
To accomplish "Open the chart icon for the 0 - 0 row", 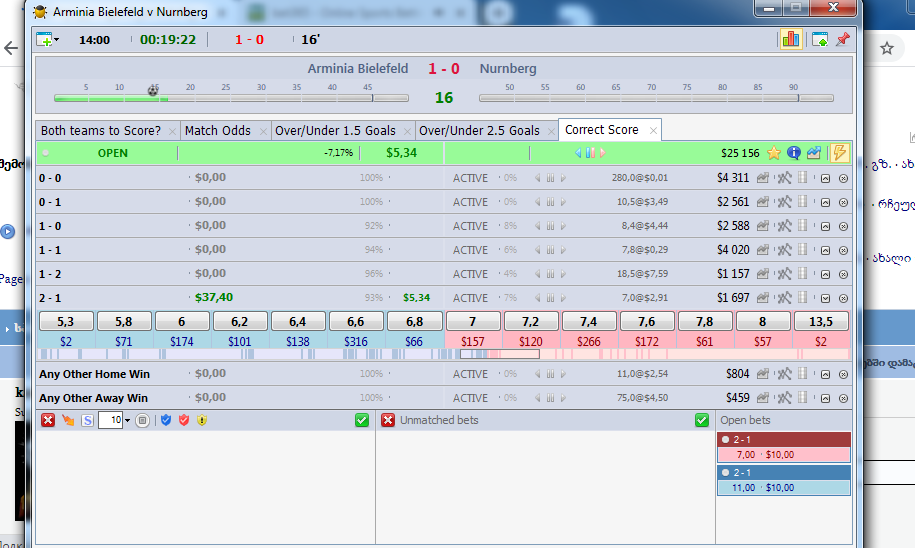I will [x=763, y=178].
